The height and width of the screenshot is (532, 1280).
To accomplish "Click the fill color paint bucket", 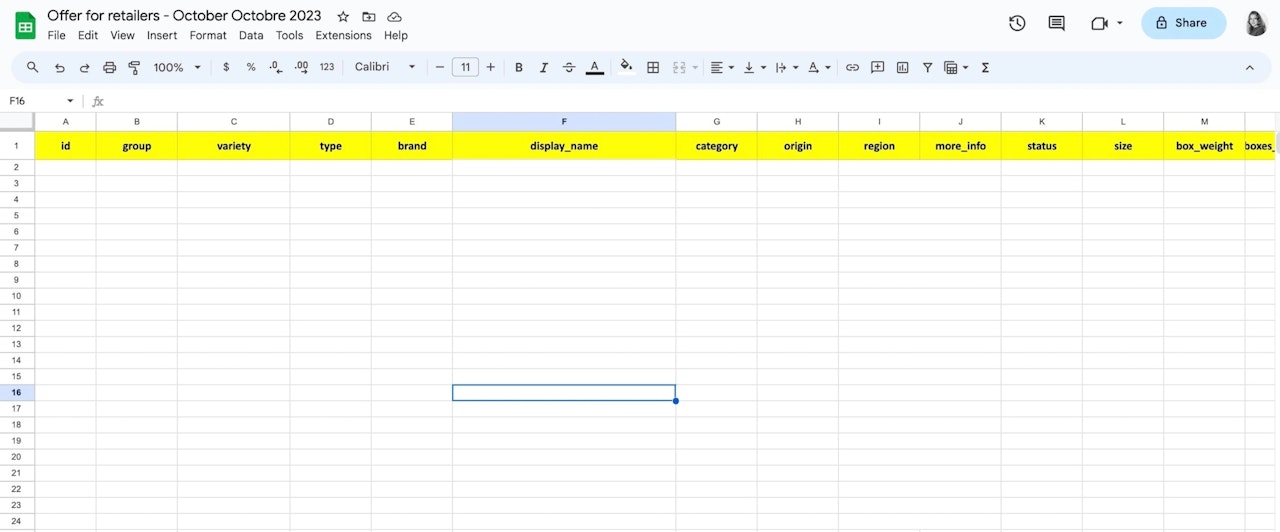I will 626,67.
